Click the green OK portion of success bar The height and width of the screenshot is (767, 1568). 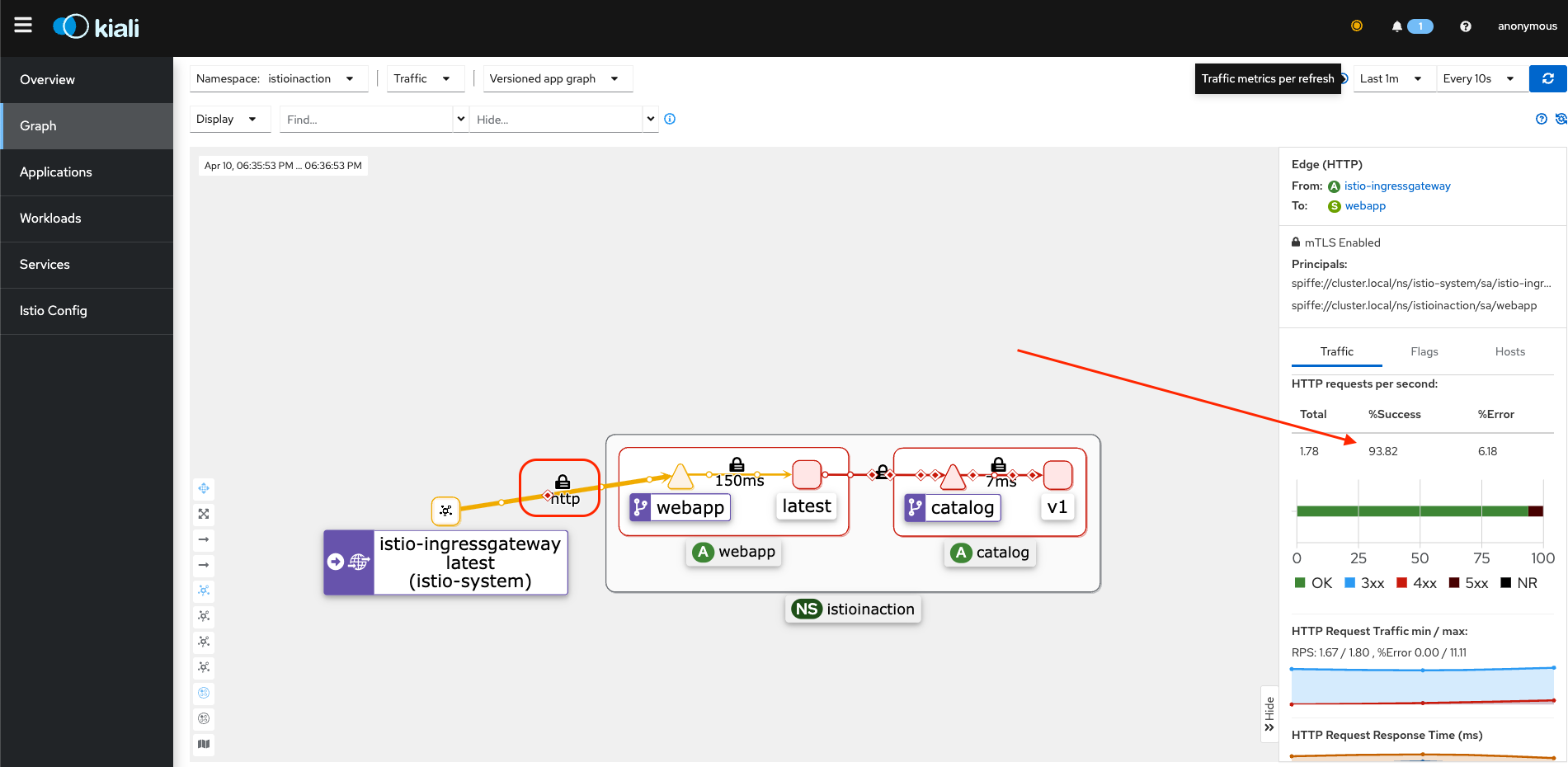tap(1412, 511)
